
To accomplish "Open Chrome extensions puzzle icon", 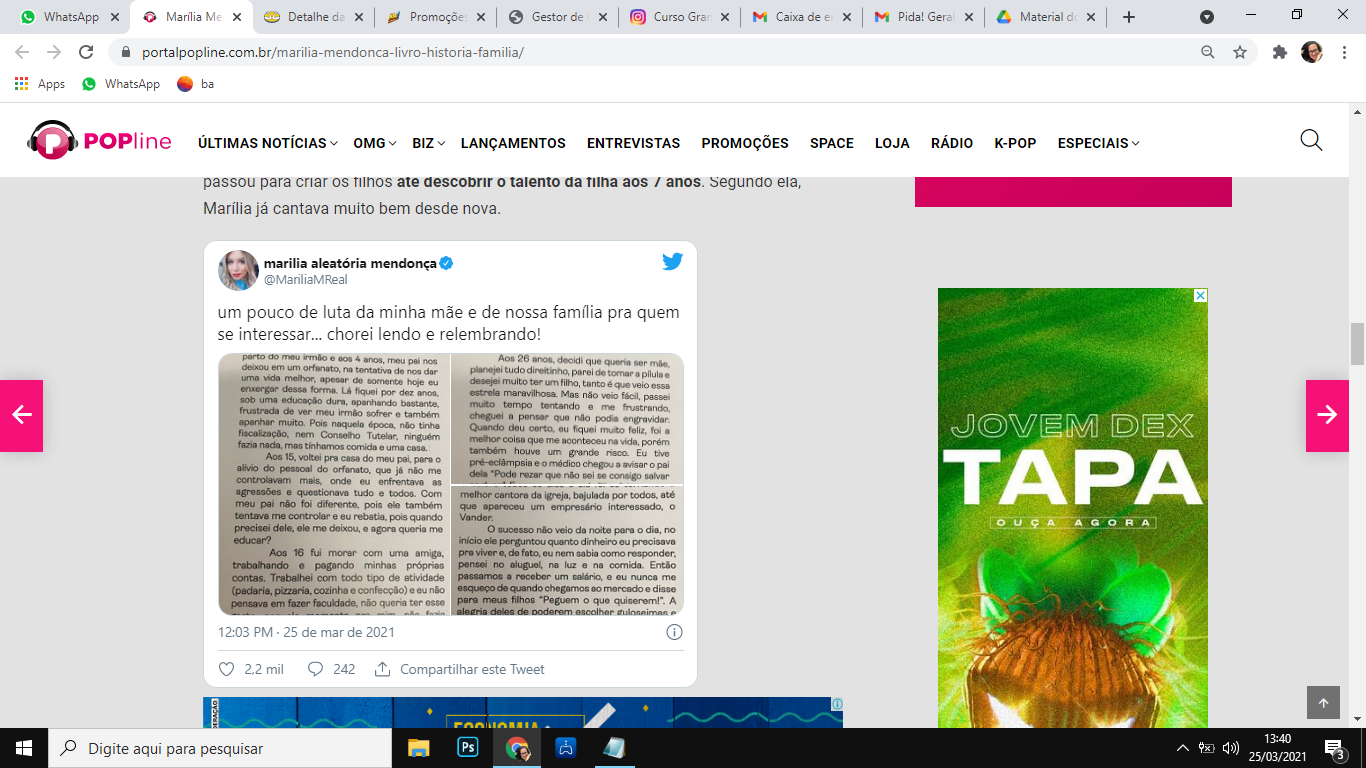I will [x=1279, y=52].
